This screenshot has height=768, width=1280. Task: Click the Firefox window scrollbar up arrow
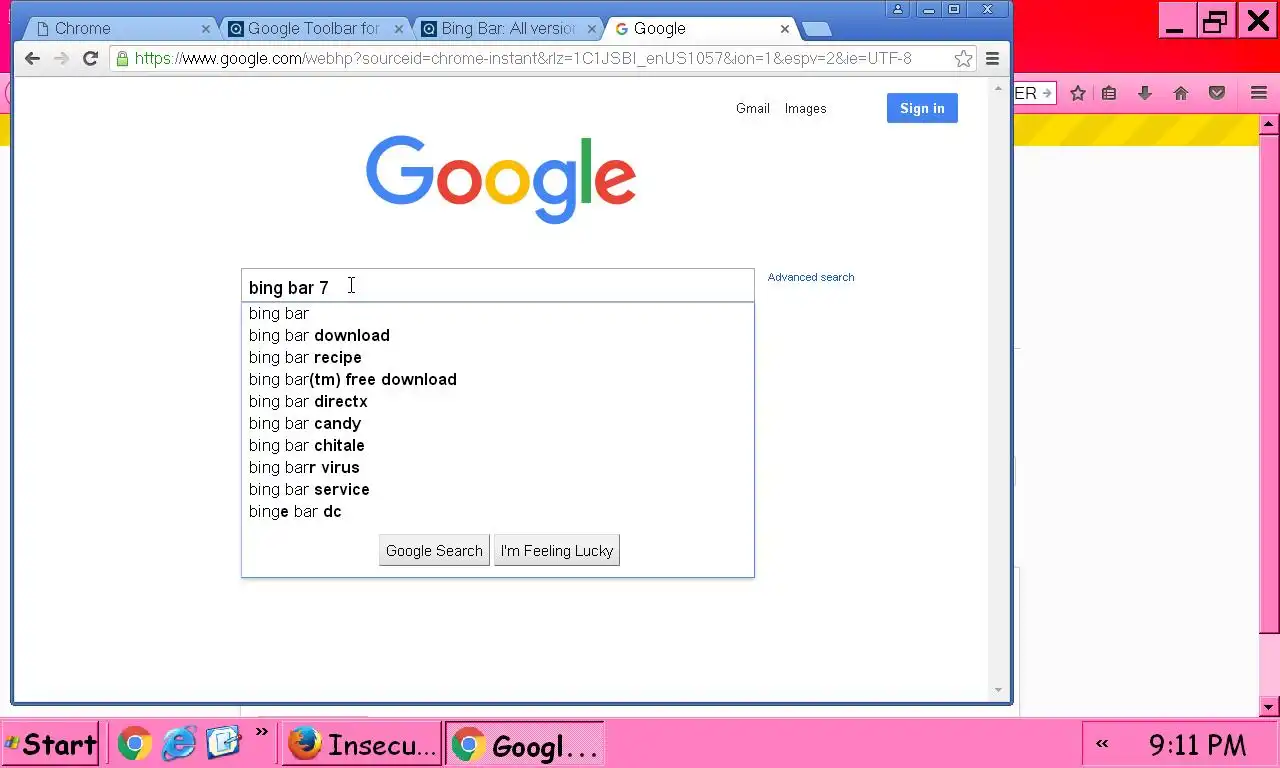tap(1269, 125)
